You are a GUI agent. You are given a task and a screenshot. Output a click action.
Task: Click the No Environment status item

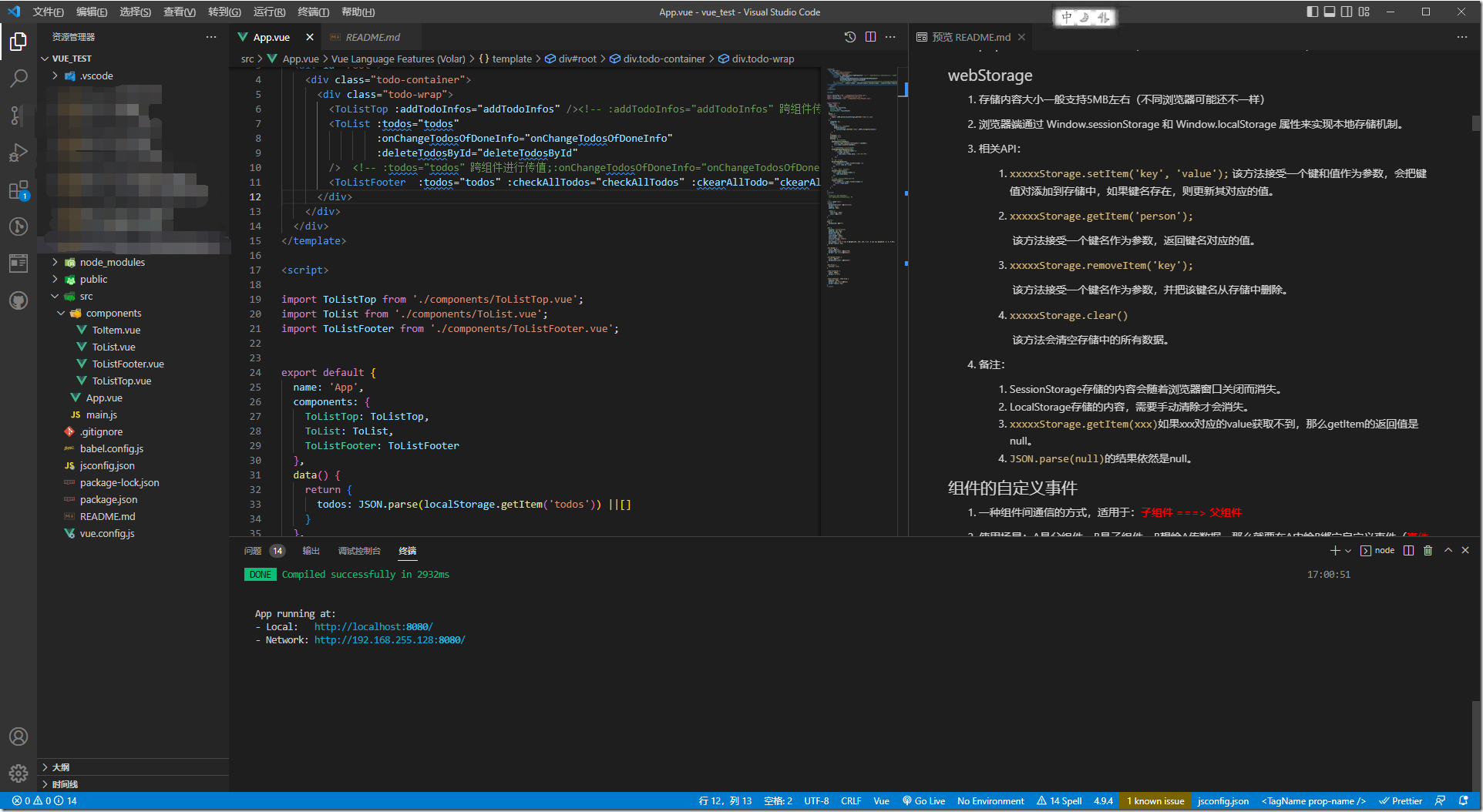pos(990,801)
